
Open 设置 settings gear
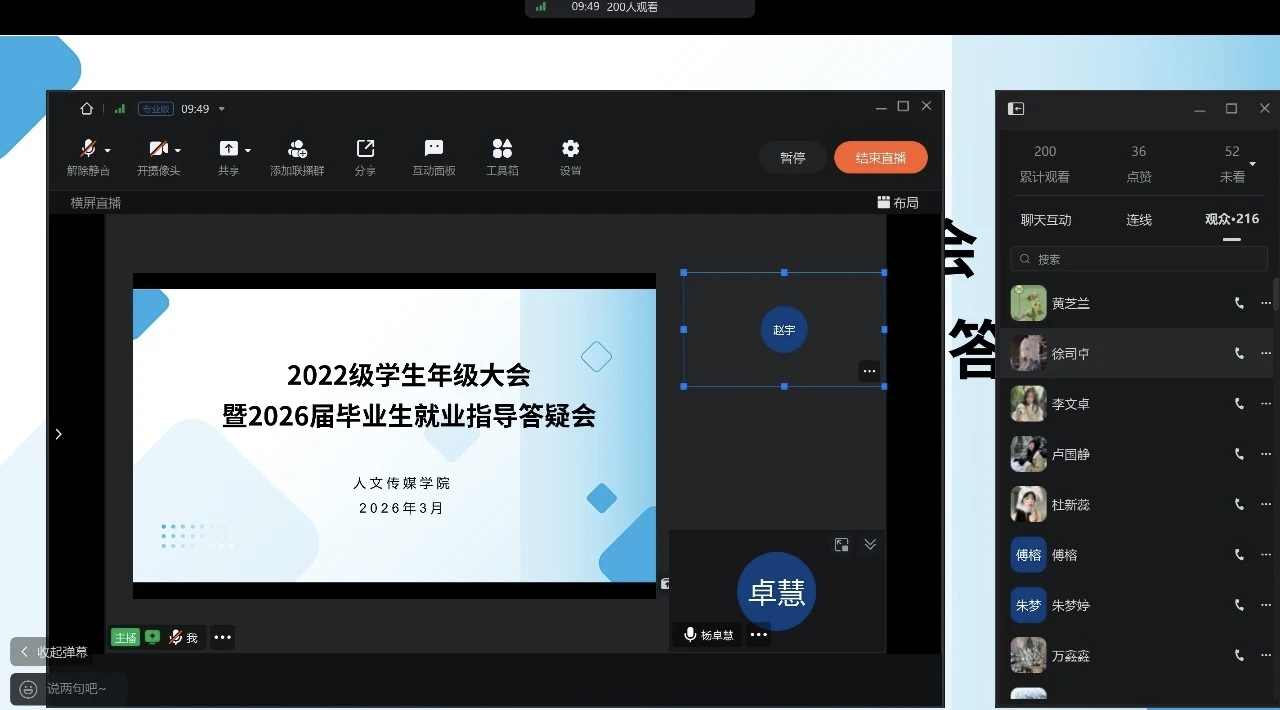(570, 157)
